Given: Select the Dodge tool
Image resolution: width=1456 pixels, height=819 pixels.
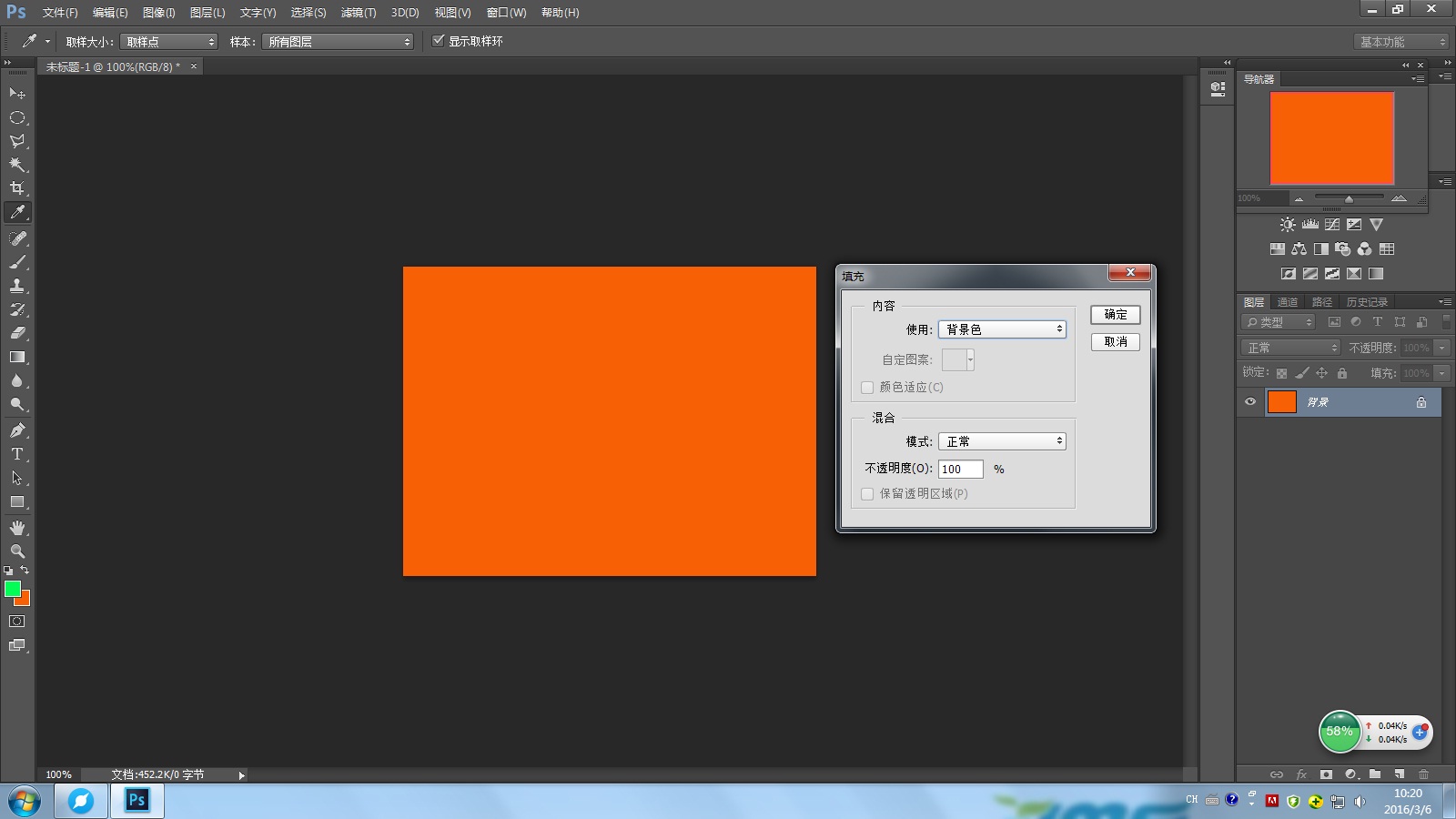Looking at the screenshot, I should click(x=17, y=404).
